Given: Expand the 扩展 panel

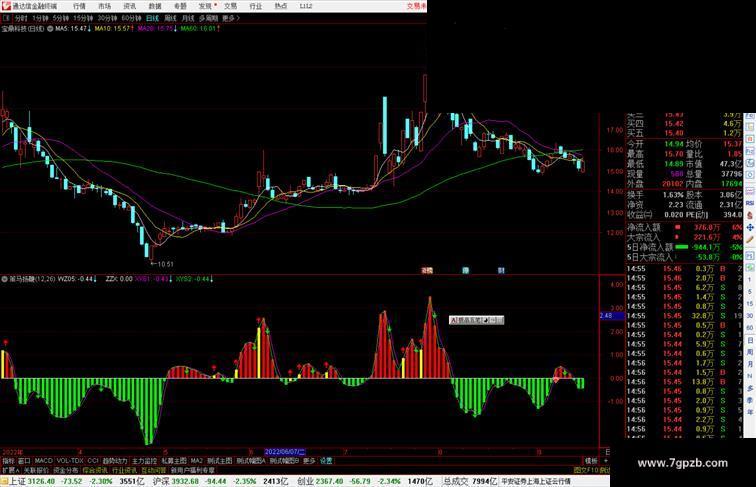Looking at the screenshot, I should click(10, 470).
